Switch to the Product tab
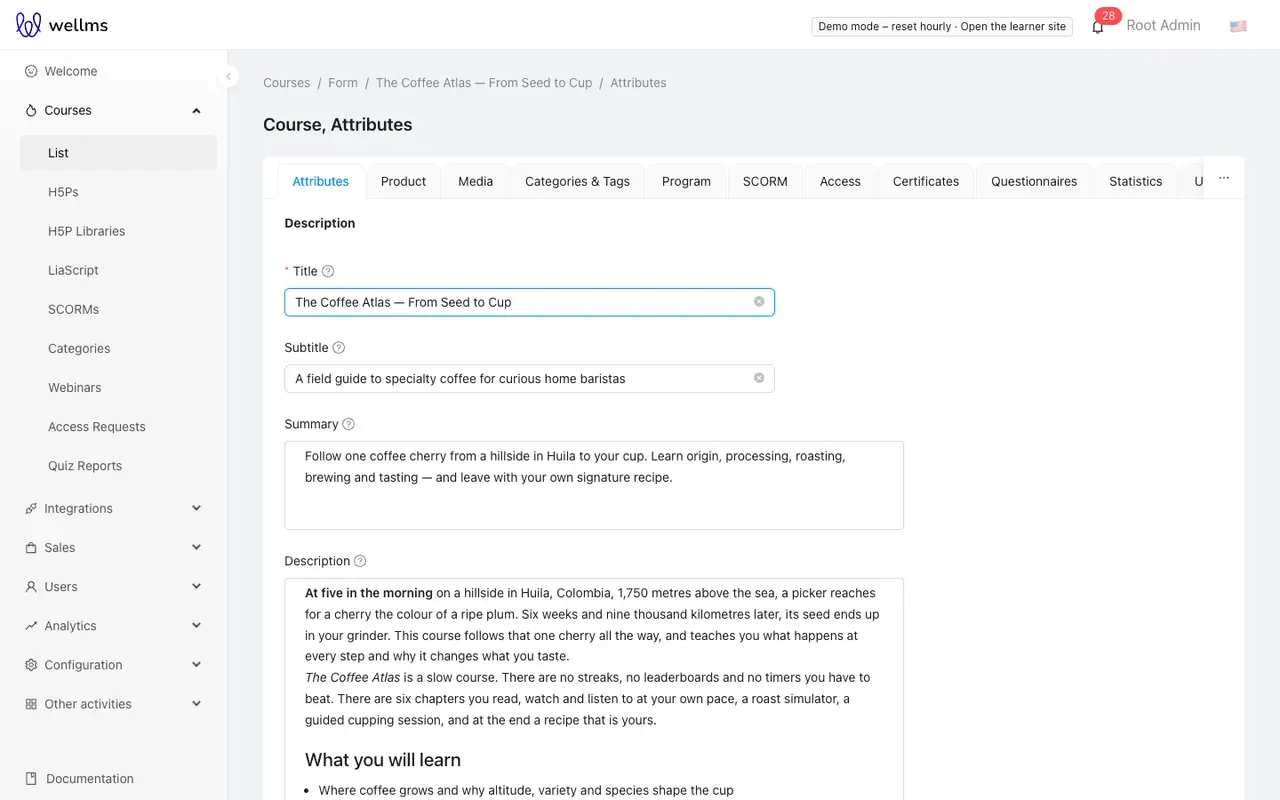Viewport: 1280px width, 800px height. (404, 181)
